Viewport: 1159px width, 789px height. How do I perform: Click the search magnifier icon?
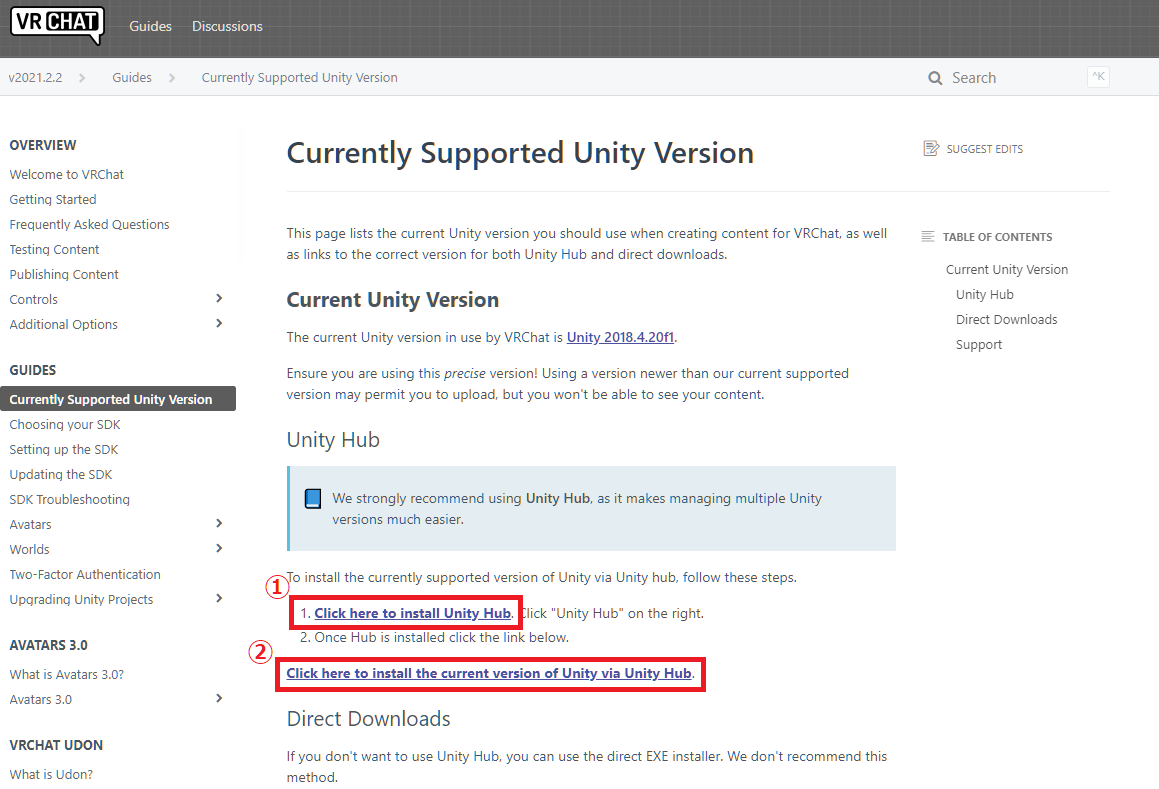(x=934, y=77)
